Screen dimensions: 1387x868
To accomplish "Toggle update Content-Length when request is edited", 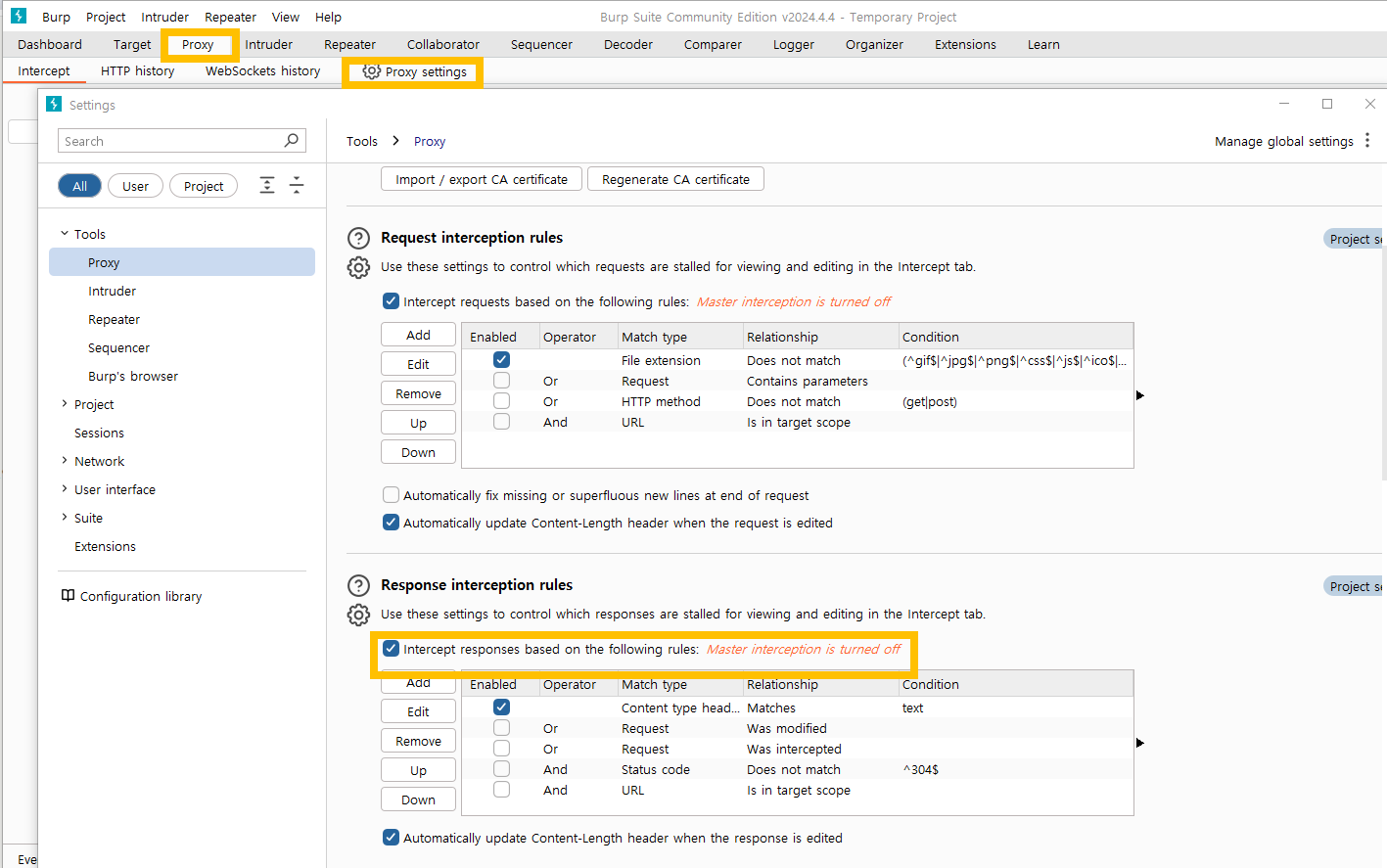I will point(391,523).
